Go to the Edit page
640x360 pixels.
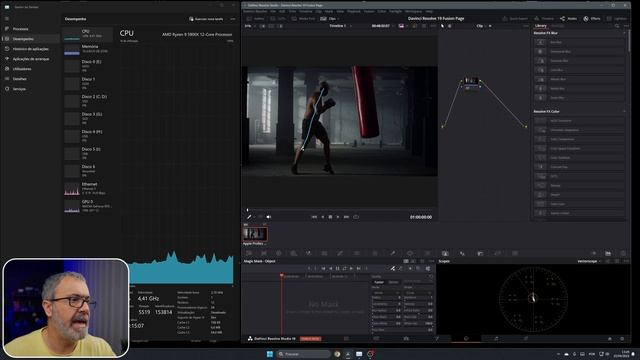click(x=406, y=338)
